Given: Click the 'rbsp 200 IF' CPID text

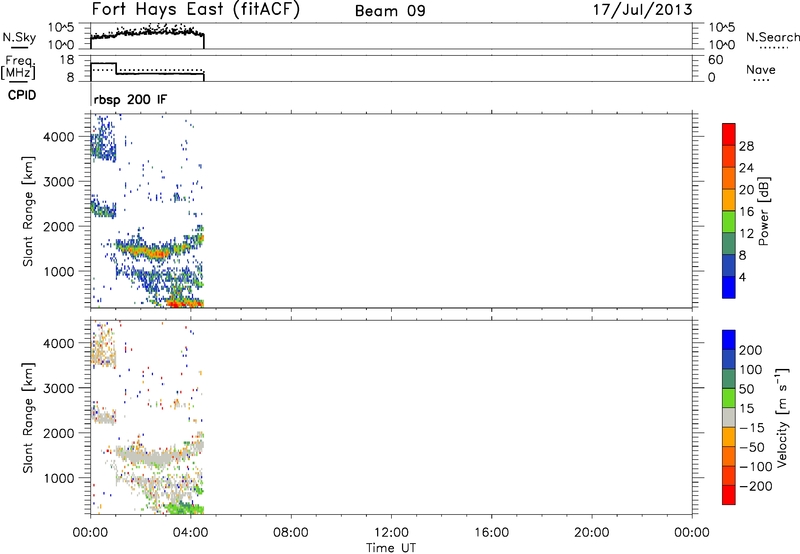Looking at the screenshot, I should [x=130, y=99].
